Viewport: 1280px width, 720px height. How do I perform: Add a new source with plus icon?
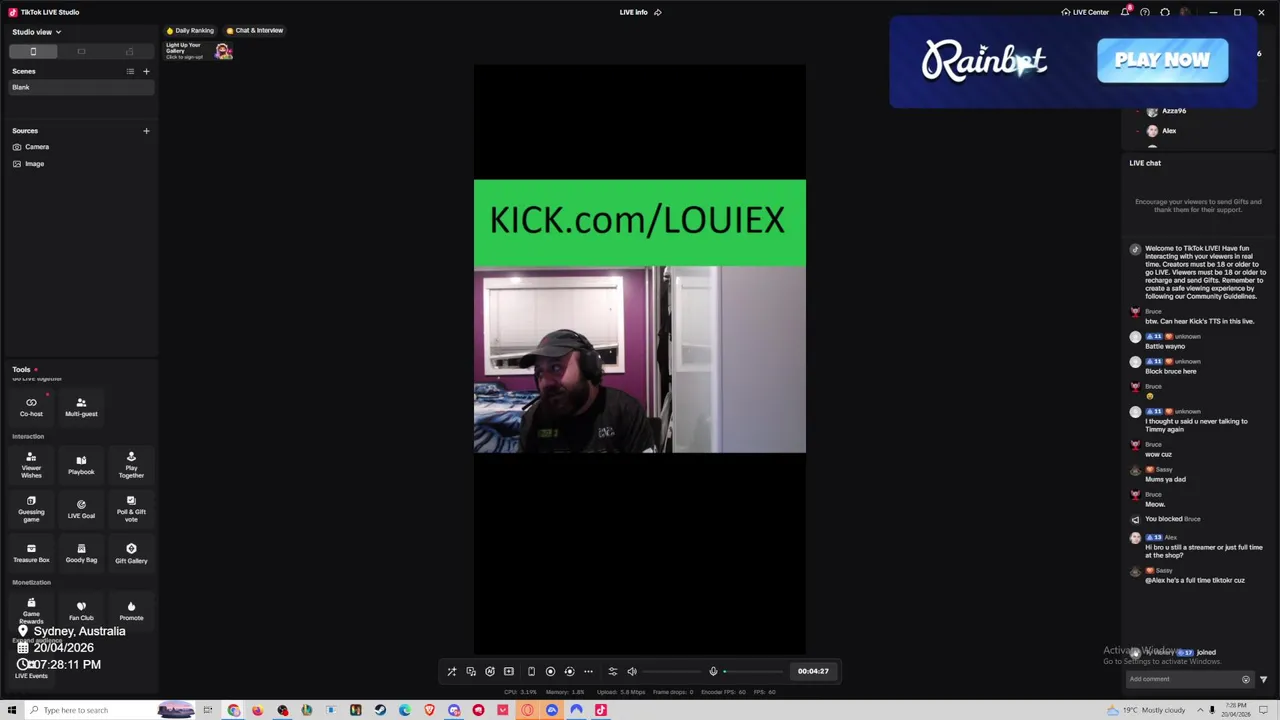(146, 131)
